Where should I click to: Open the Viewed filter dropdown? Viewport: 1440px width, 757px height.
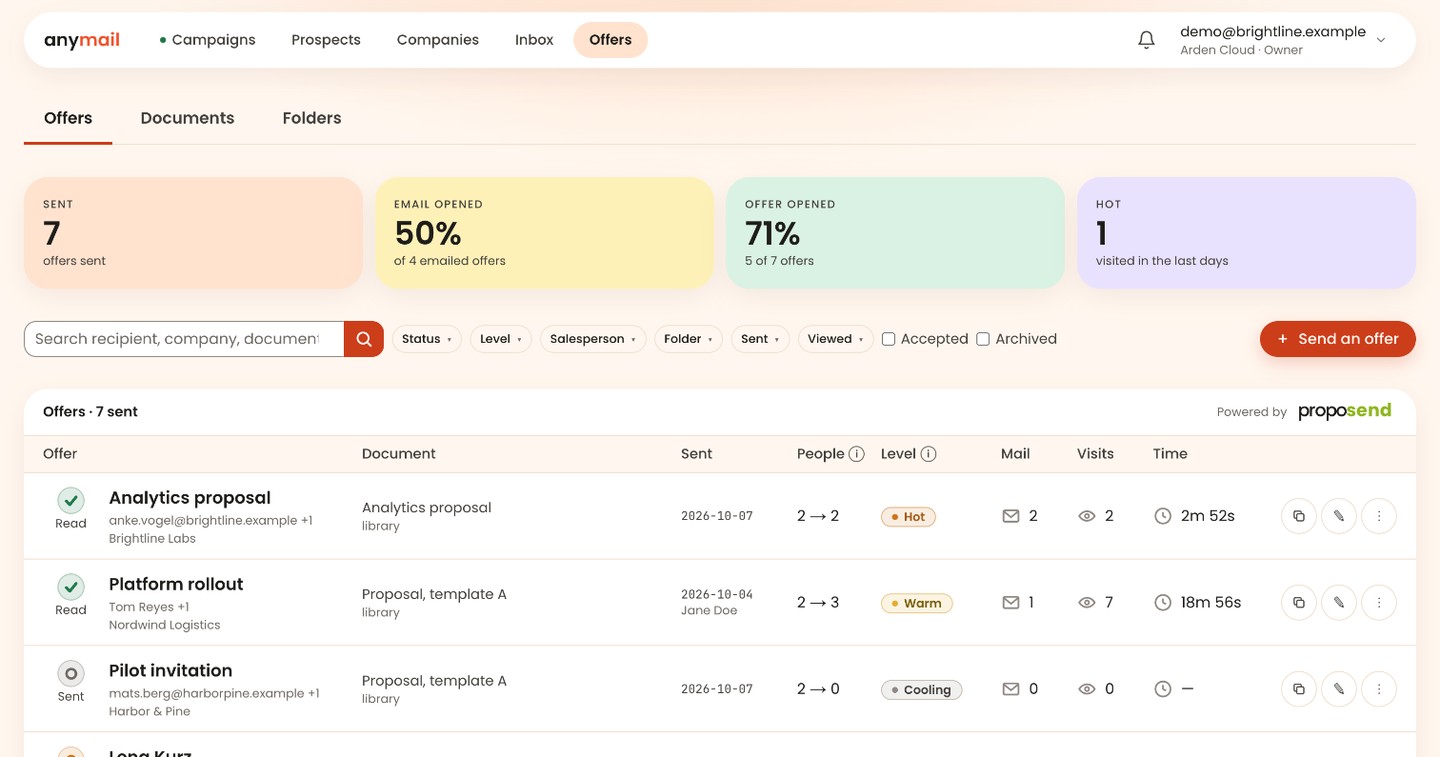(836, 339)
